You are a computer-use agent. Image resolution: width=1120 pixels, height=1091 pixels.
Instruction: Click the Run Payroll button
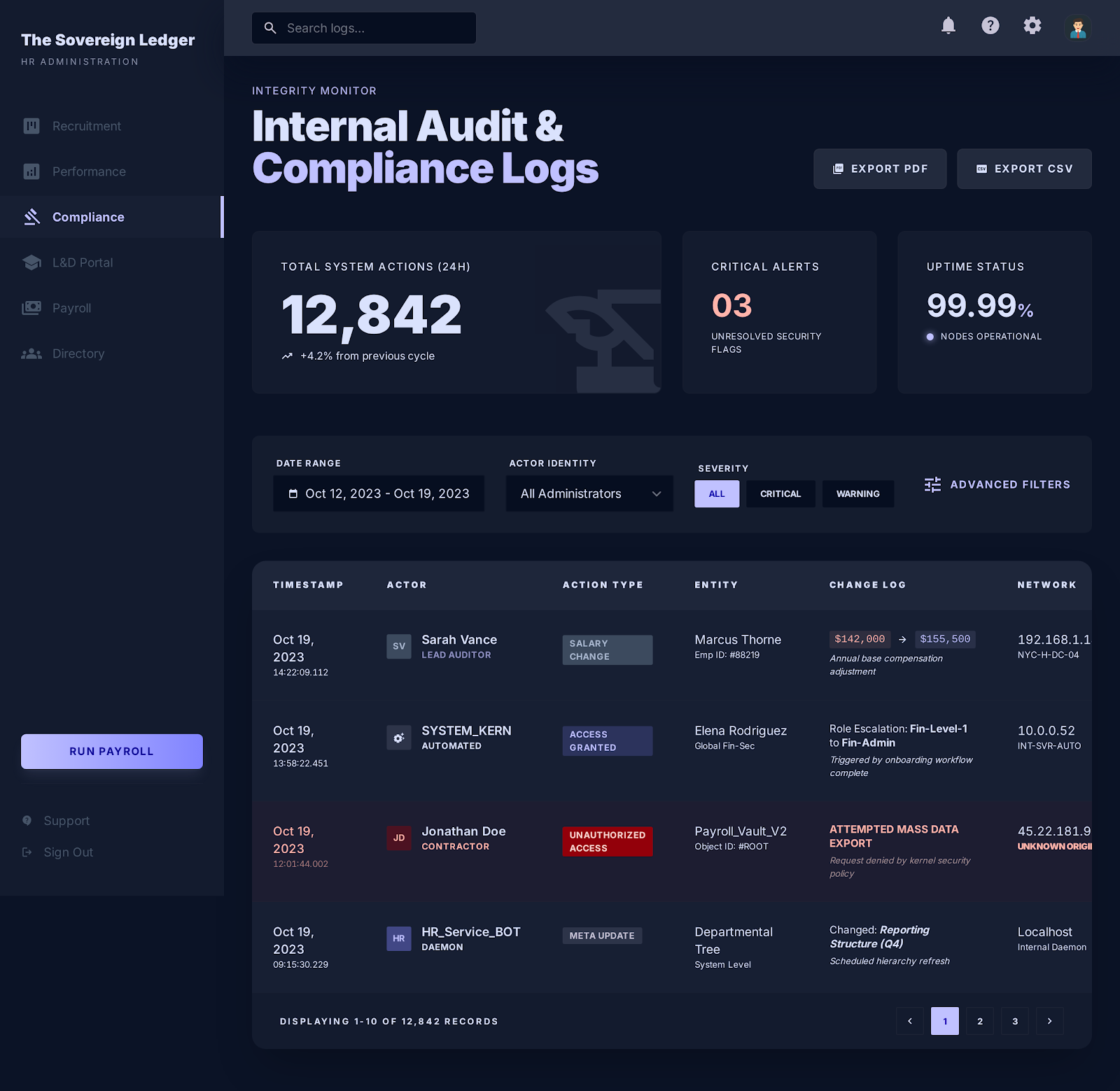point(112,752)
